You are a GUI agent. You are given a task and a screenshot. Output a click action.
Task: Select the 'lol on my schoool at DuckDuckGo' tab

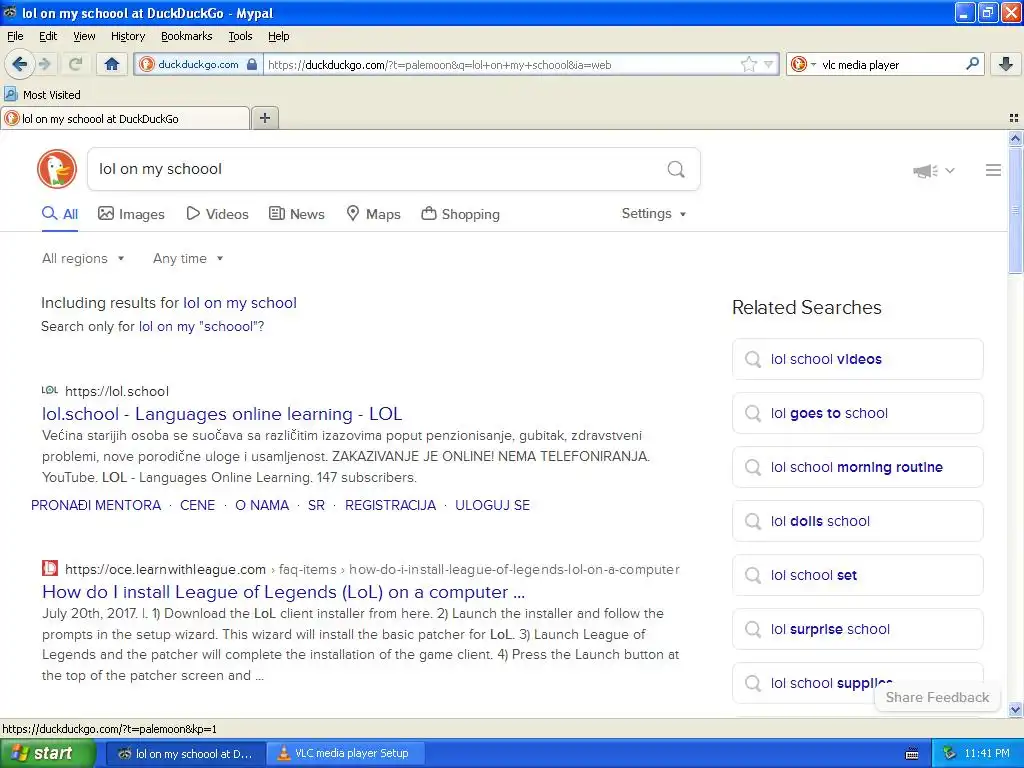click(125, 119)
